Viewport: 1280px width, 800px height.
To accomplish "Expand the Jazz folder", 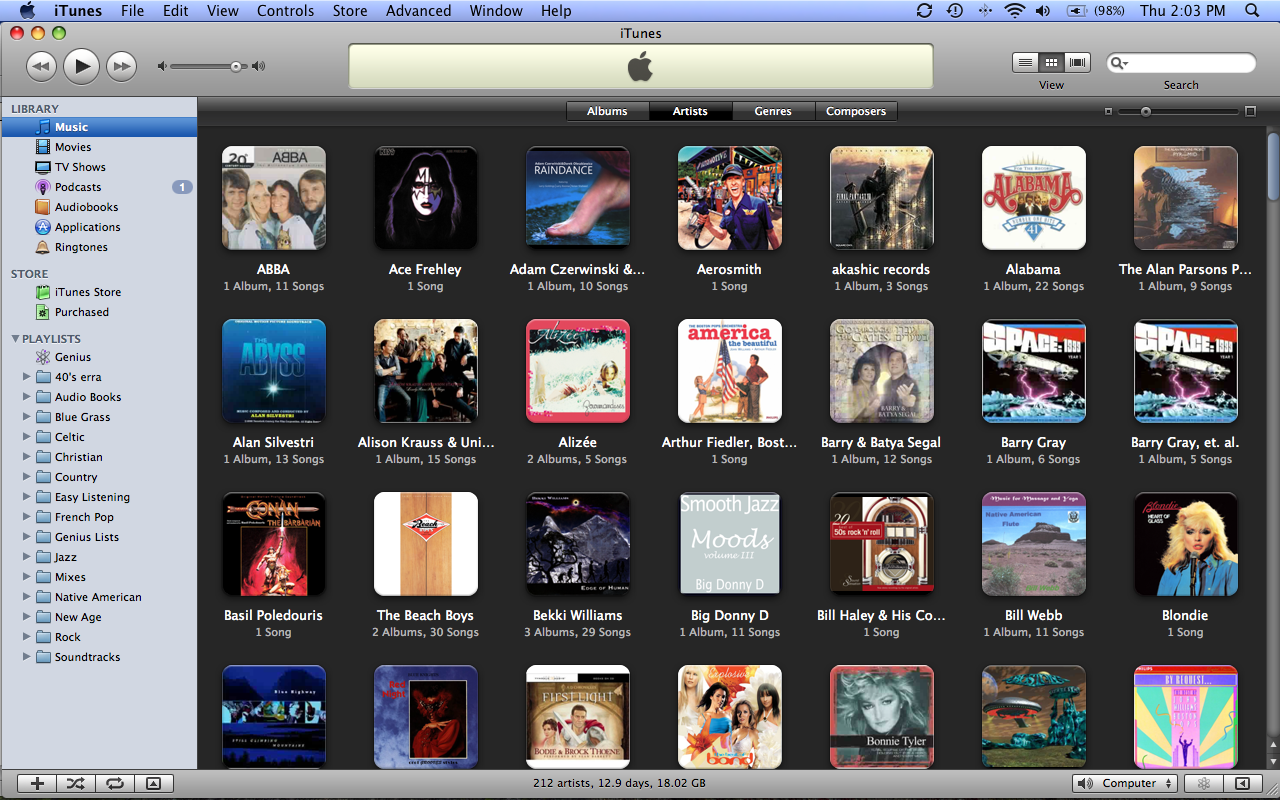I will click(x=27, y=557).
